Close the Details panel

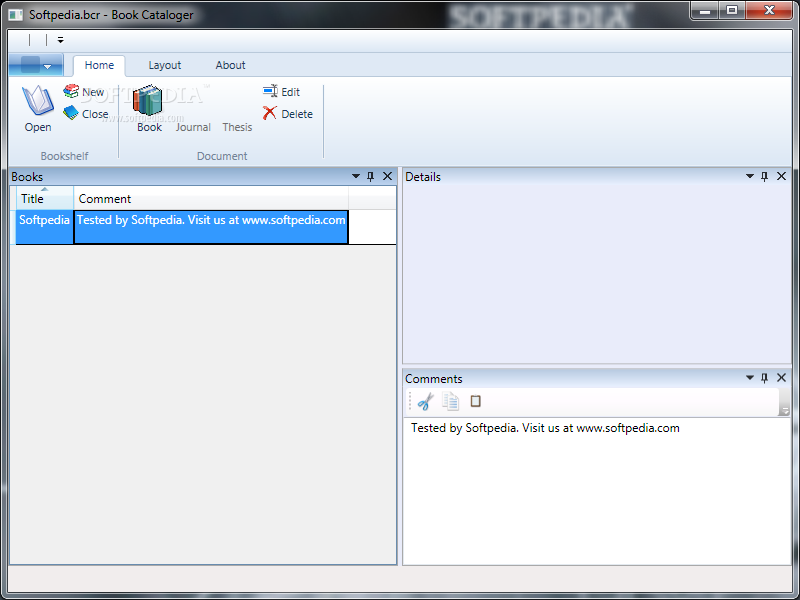pos(781,176)
